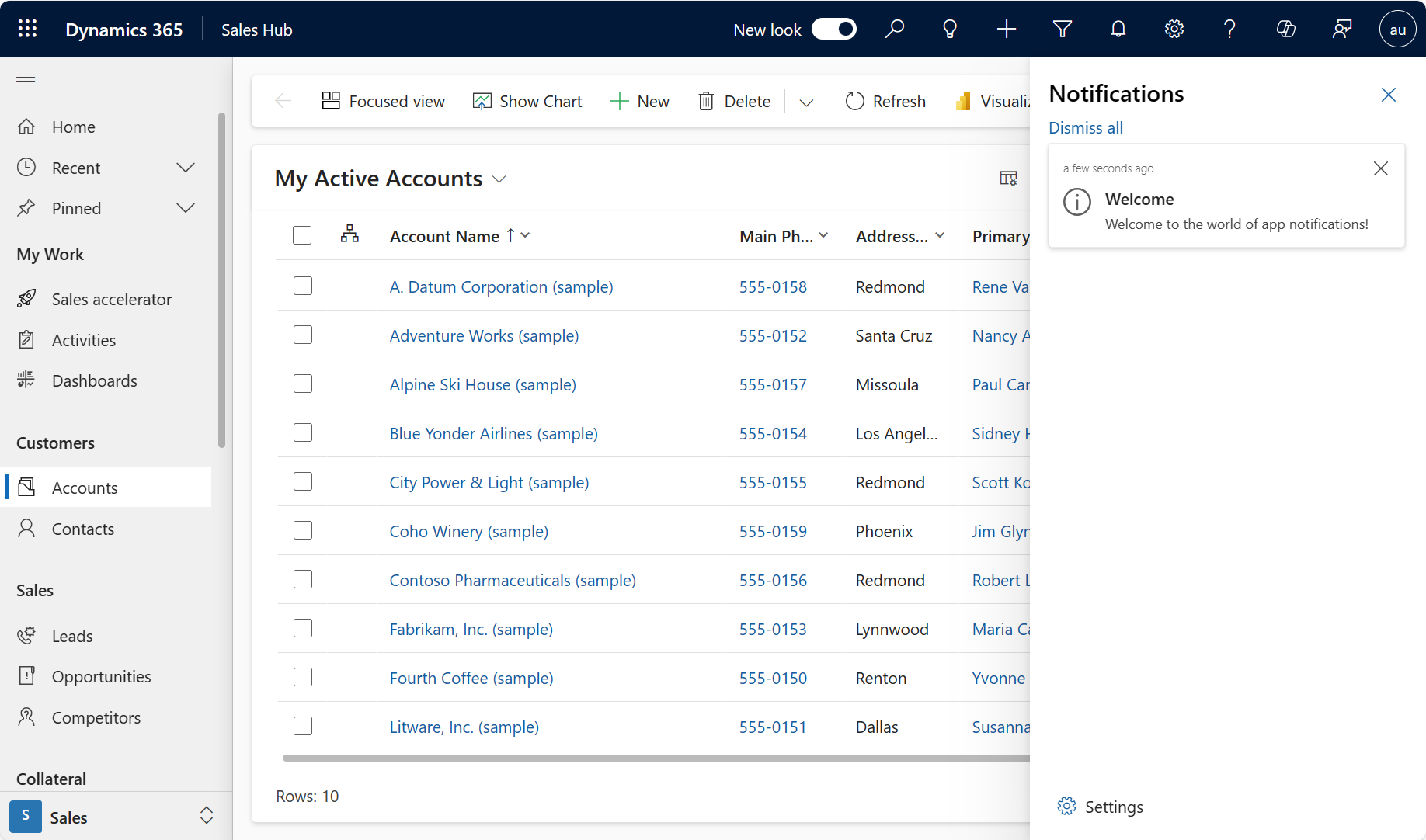1426x840 pixels.
Task: Dismiss the Welcome notification card
Action: (x=1380, y=168)
